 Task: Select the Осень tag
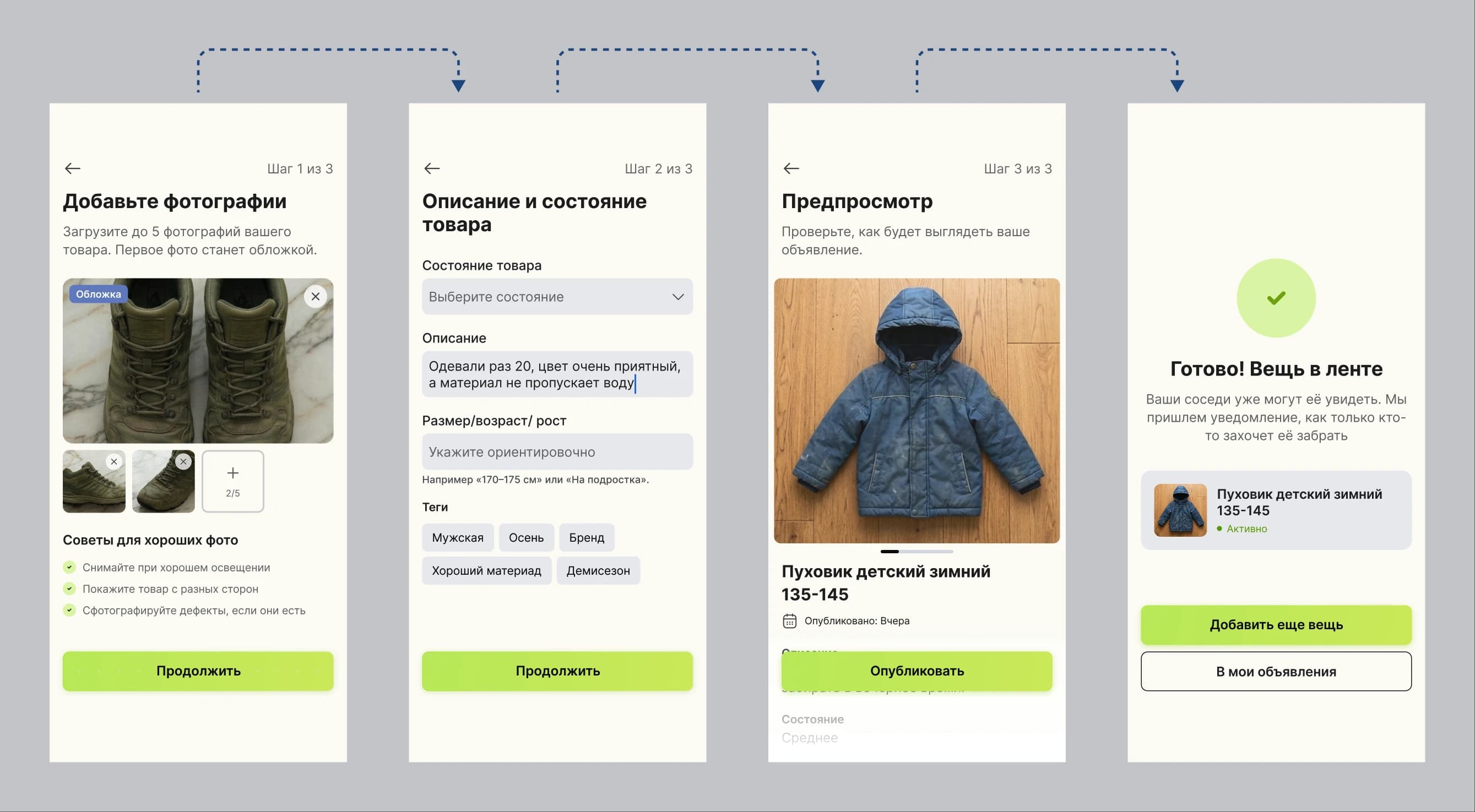pyautogui.click(x=526, y=537)
